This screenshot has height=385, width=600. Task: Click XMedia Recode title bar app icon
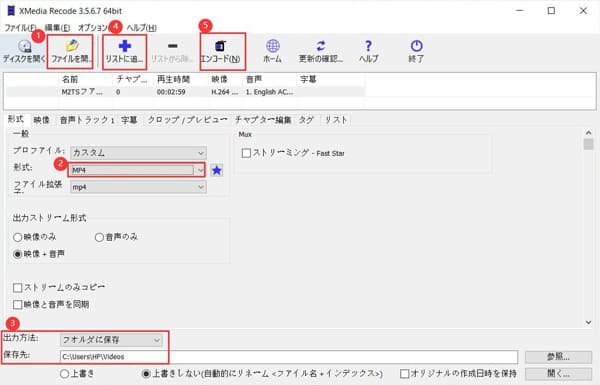[x=11, y=11]
